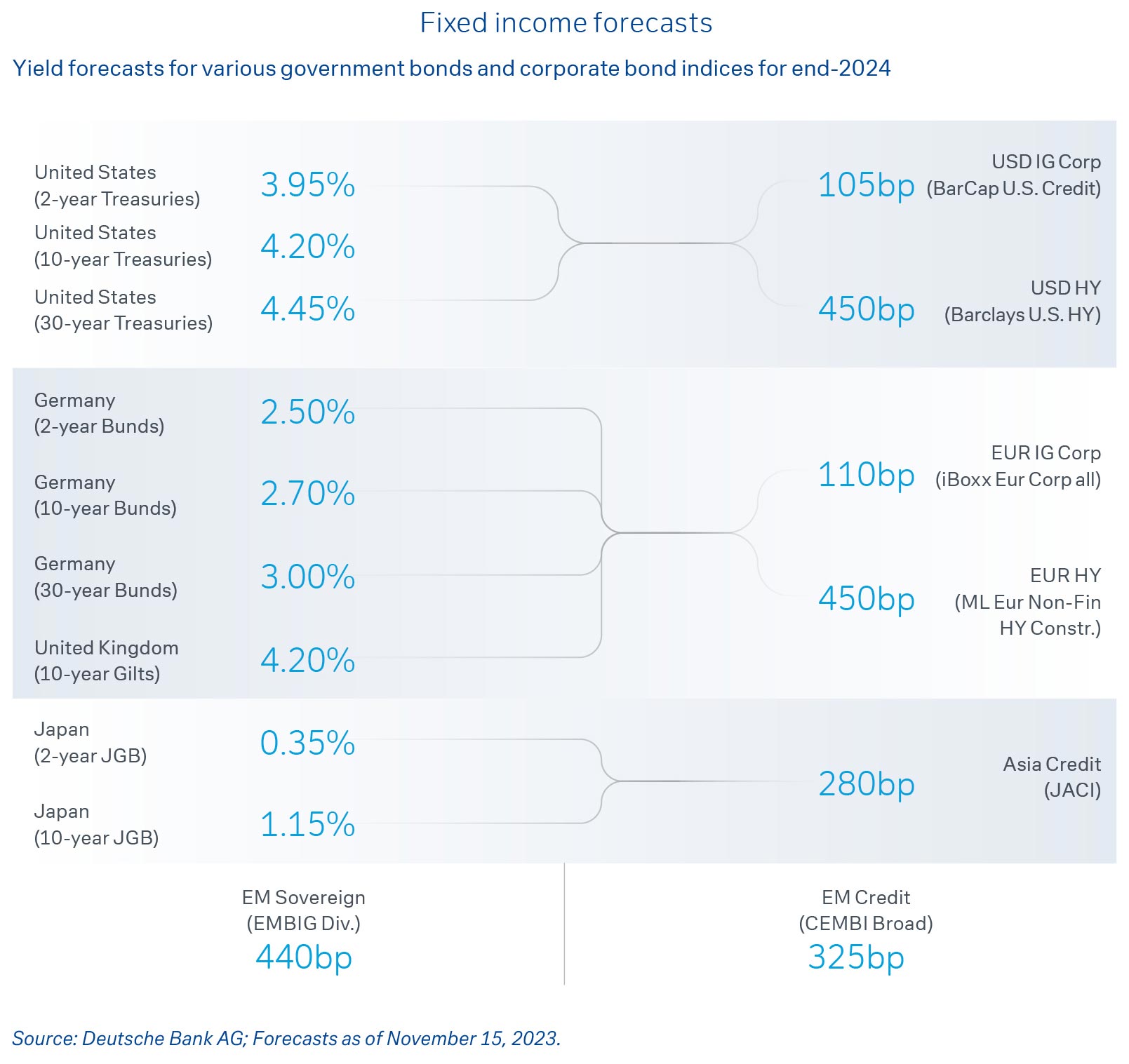Select the 3.95% US 2-year Treasuries value
This screenshot has width=1129, height=1064.
[307, 185]
